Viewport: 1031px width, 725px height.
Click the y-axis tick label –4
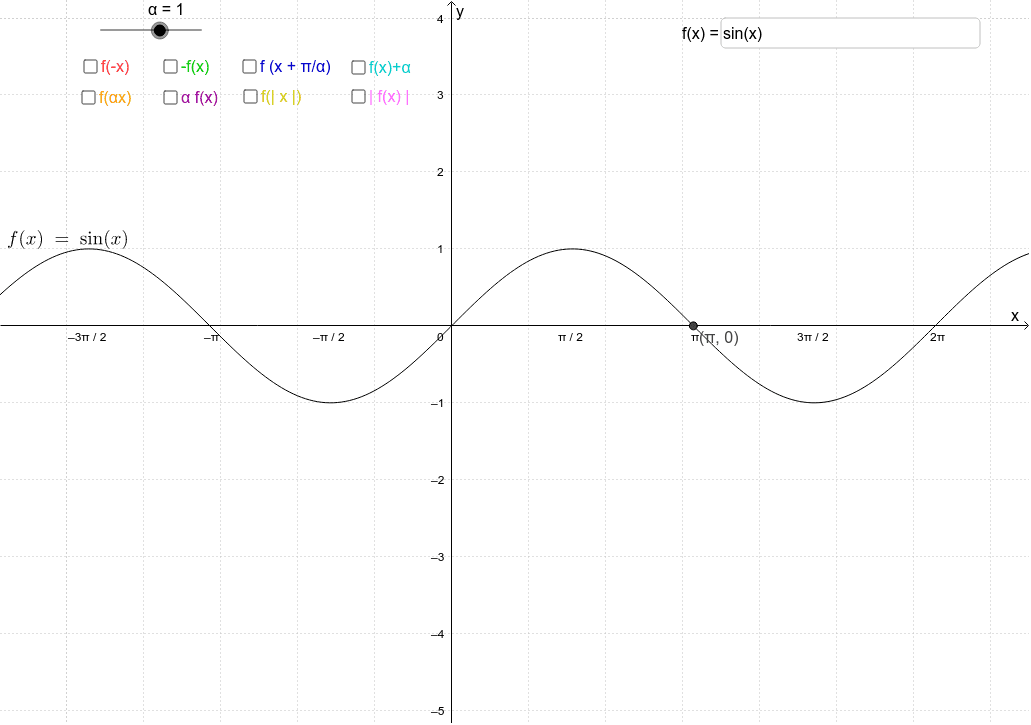click(x=437, y=634)
